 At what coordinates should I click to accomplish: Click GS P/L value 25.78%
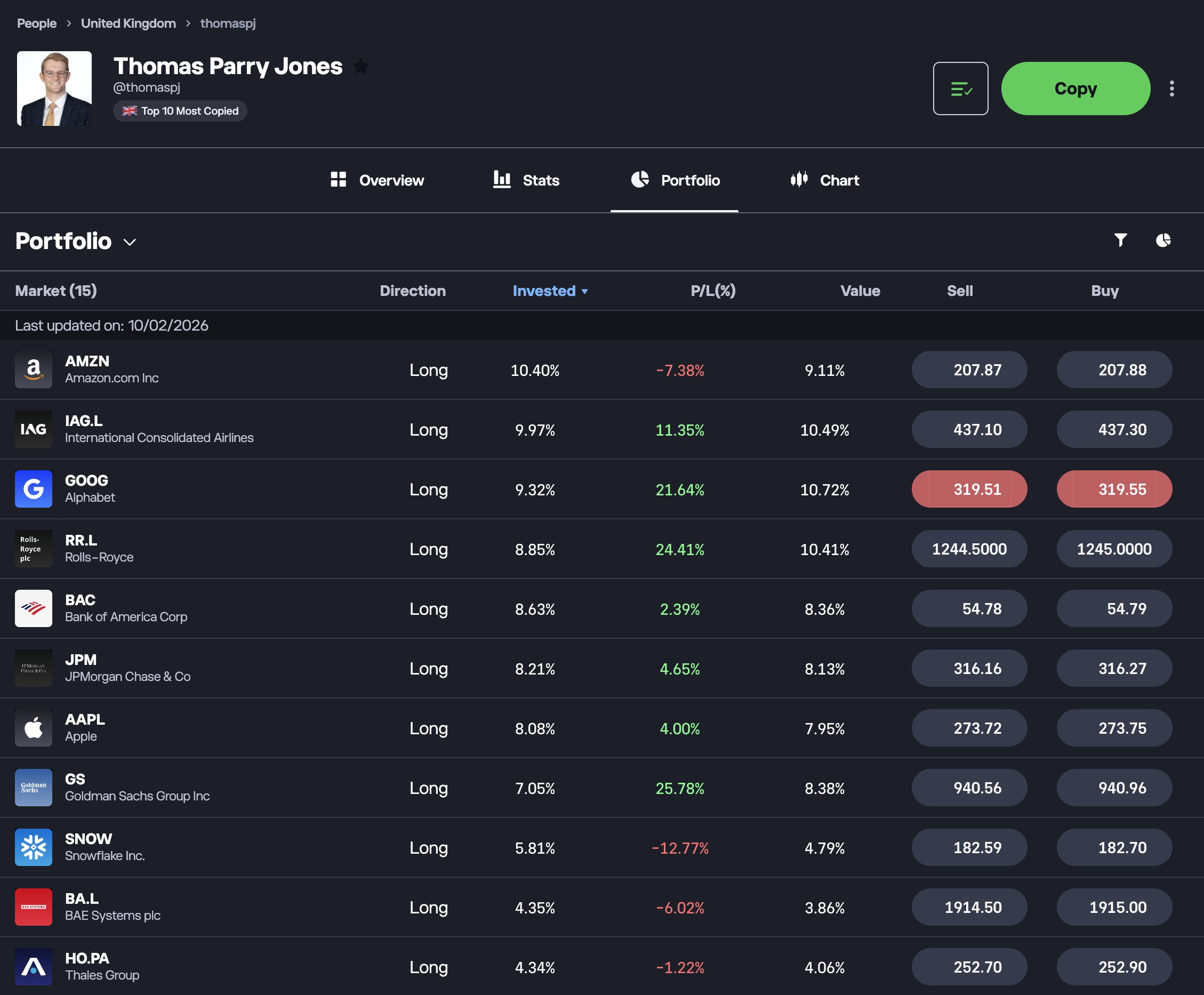click(680, 788)
